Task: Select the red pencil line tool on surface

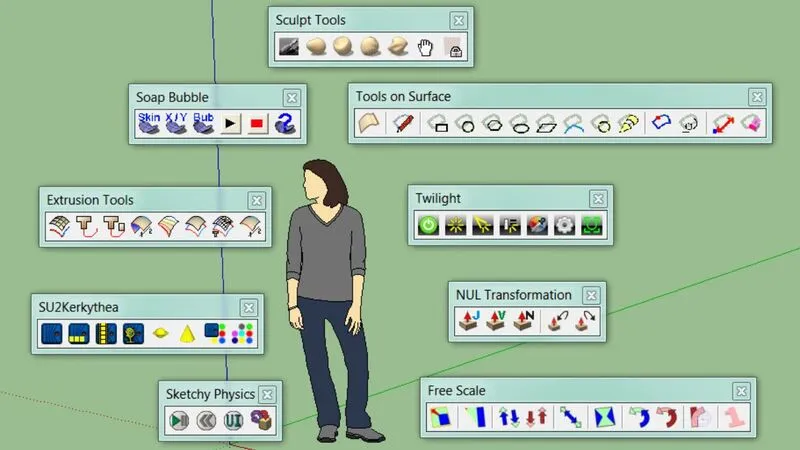Action: coord(403,123)
